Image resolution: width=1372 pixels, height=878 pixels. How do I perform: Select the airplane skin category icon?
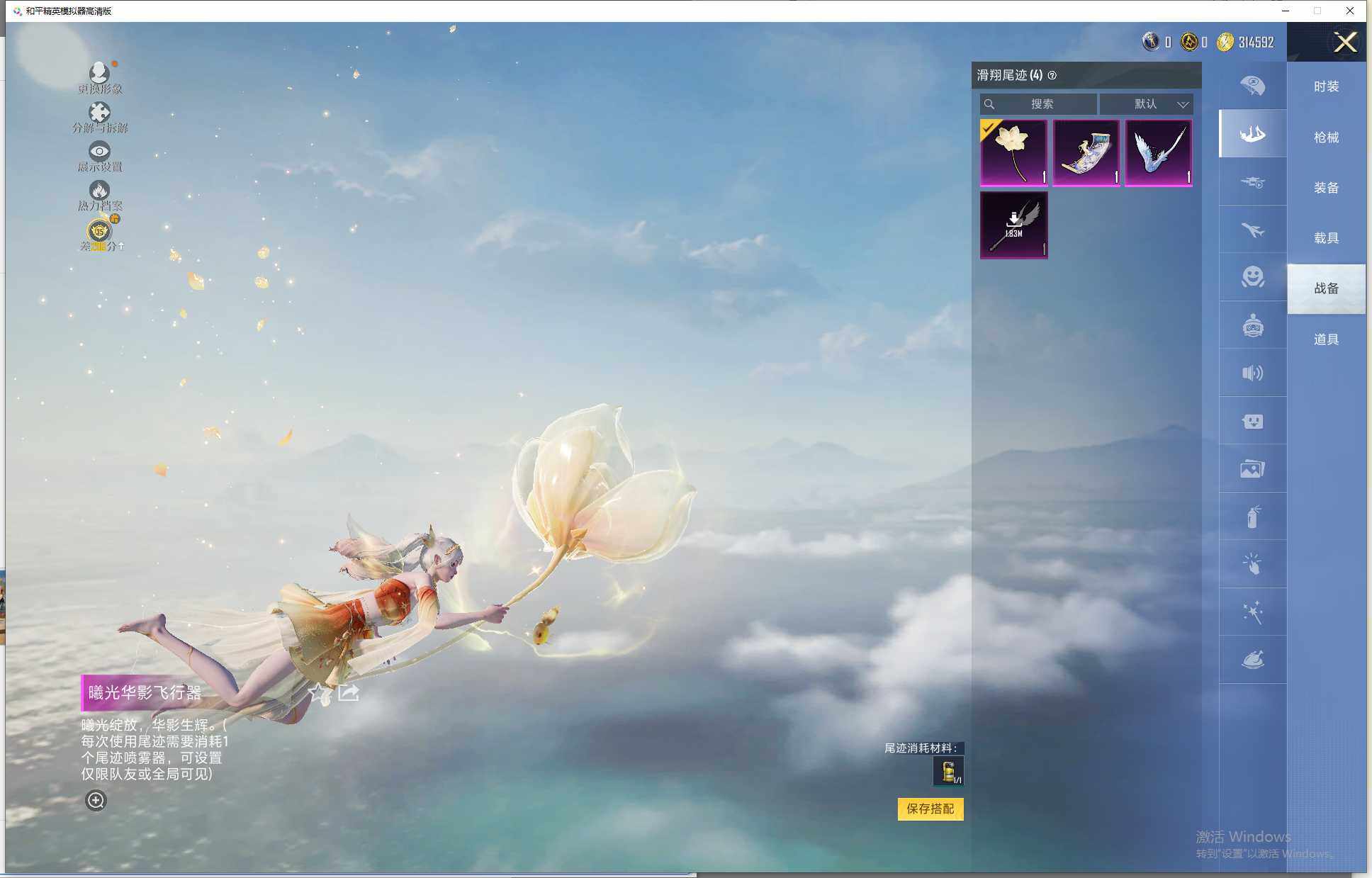1252,230
